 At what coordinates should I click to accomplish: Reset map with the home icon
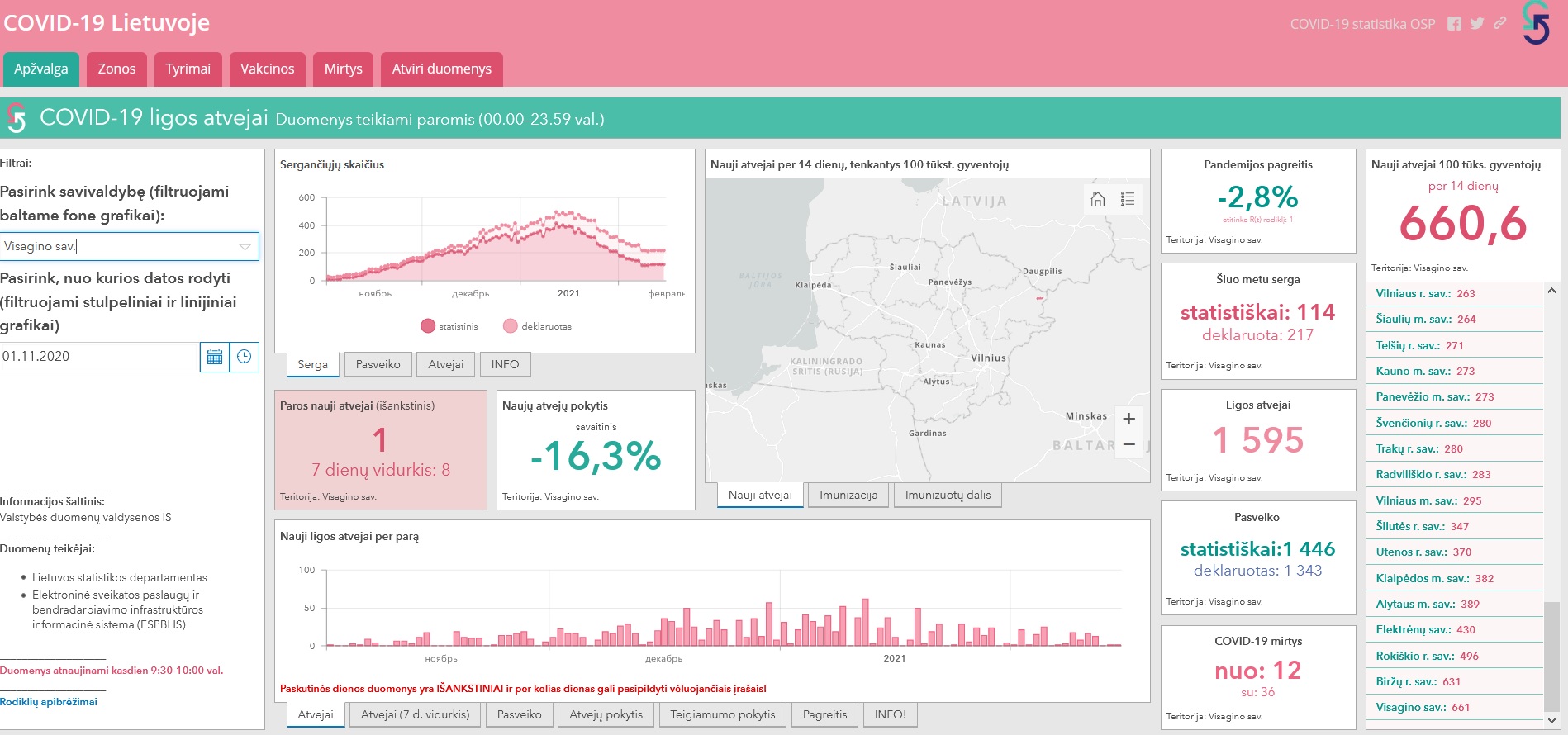coord(1098,199)
